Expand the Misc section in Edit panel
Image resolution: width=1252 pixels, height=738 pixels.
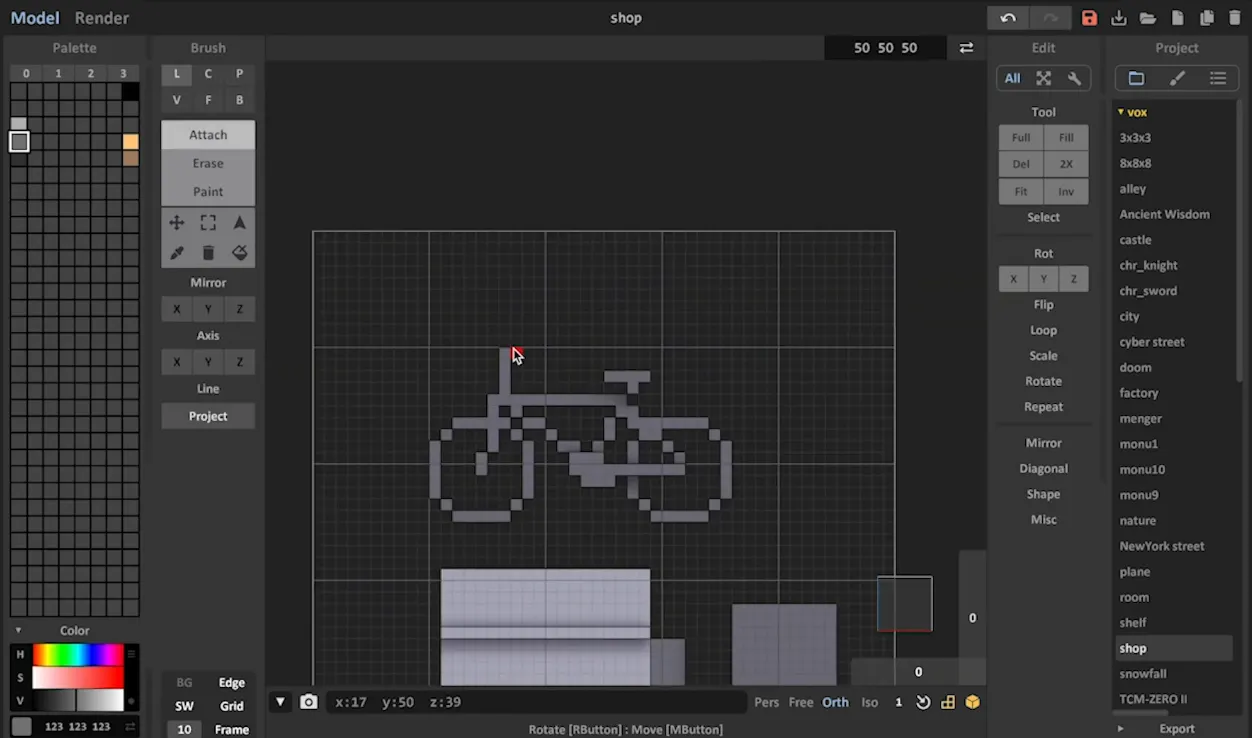pos(1043,520)
